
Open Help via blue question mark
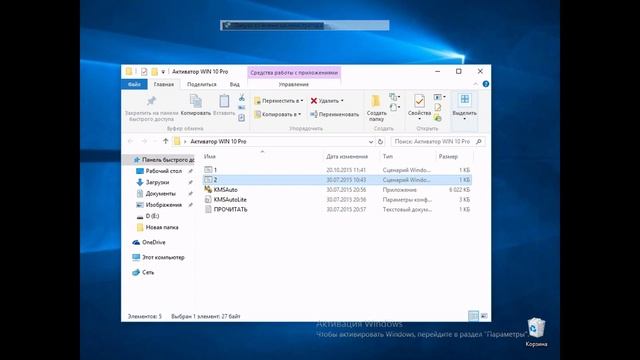coord(486,84)
